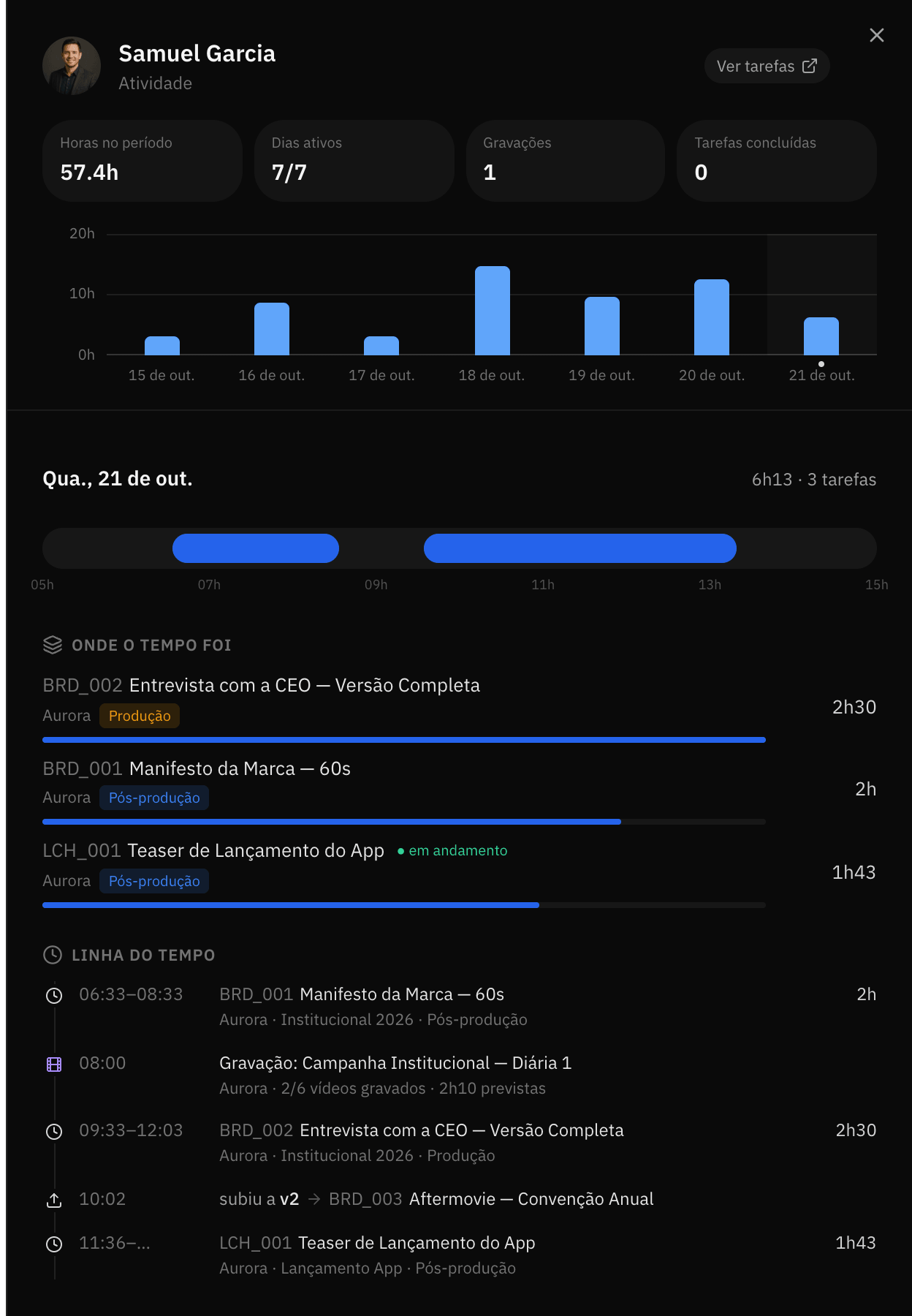
Task: Open the Ver tarefas external link
Action: [x=767, y=66]
